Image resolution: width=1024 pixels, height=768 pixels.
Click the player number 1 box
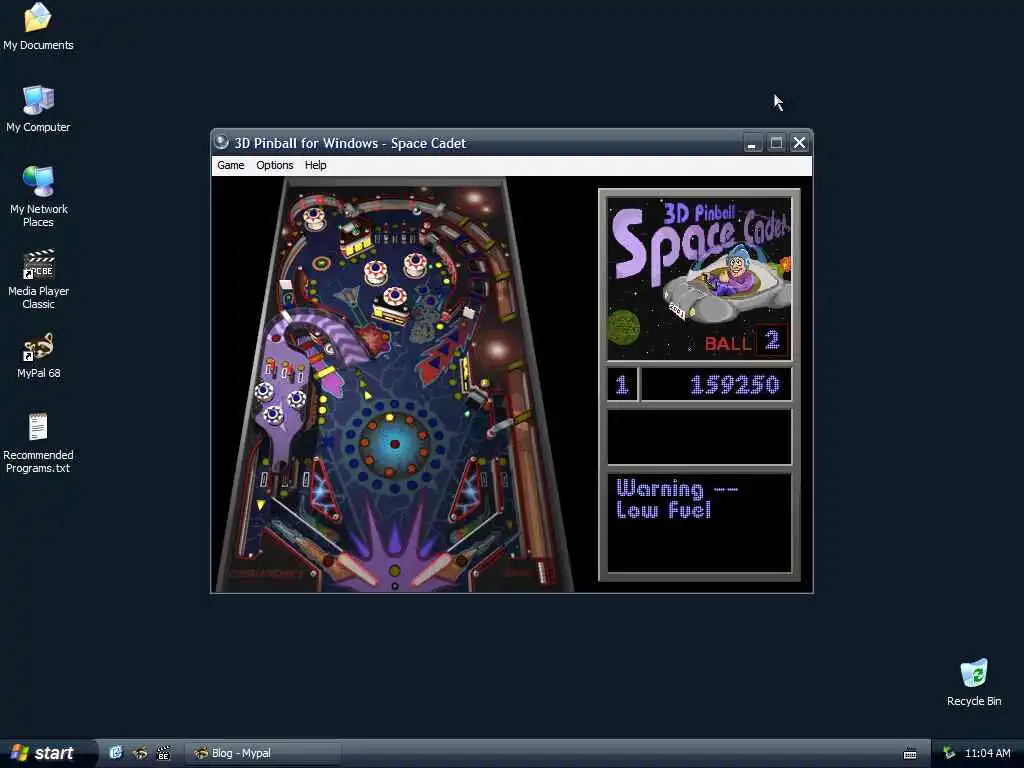(622, 385)
